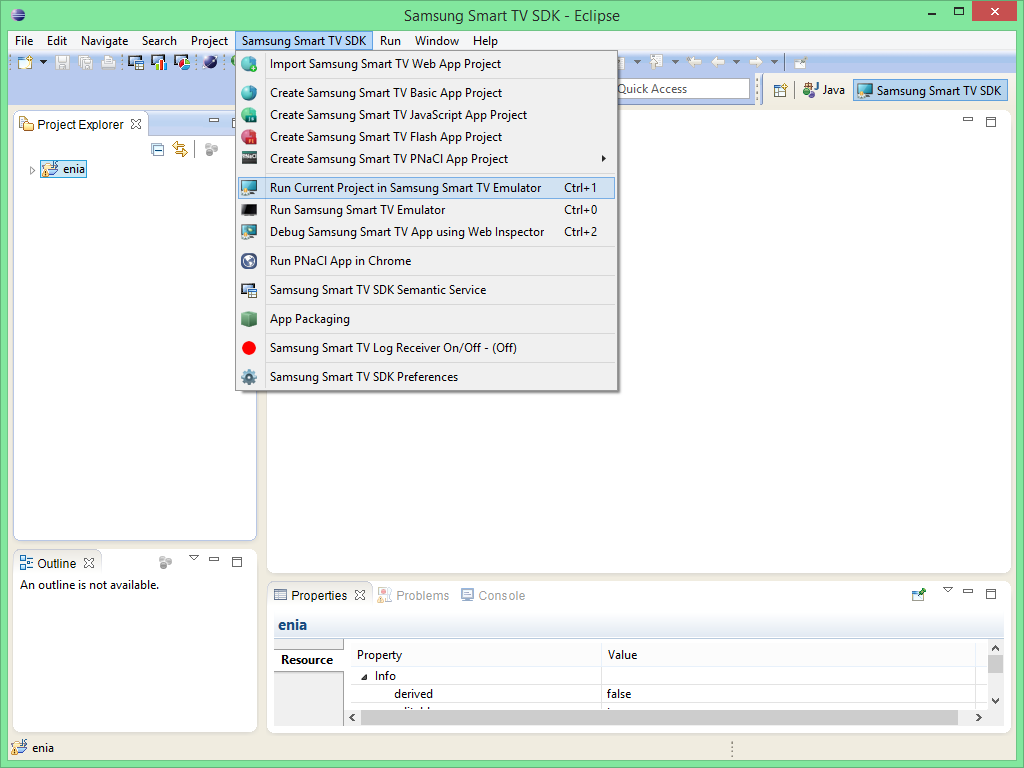Click the Previous Annotation up-arrow toolbar icon
The image size is (1024, 768).
pos(656,62)
